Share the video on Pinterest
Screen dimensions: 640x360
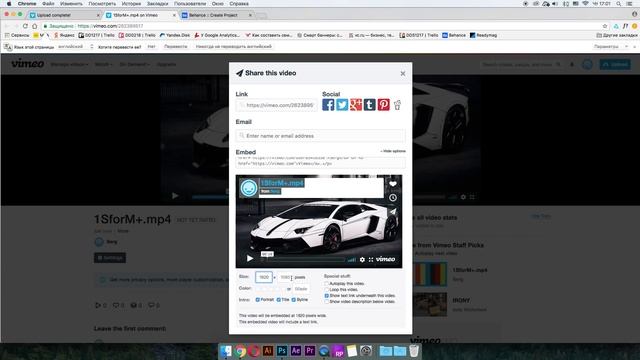tap(384, 105)
